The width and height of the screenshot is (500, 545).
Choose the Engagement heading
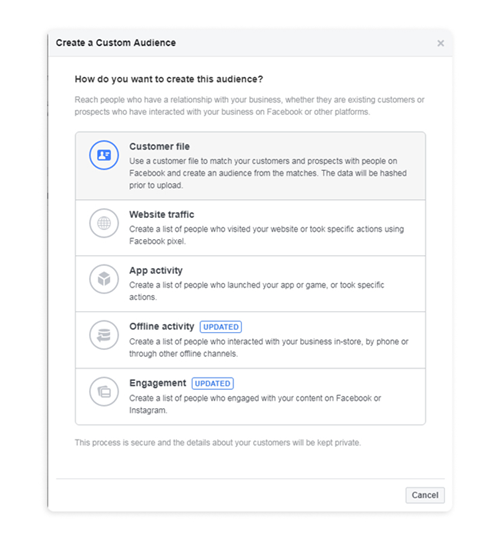[158, 383]
